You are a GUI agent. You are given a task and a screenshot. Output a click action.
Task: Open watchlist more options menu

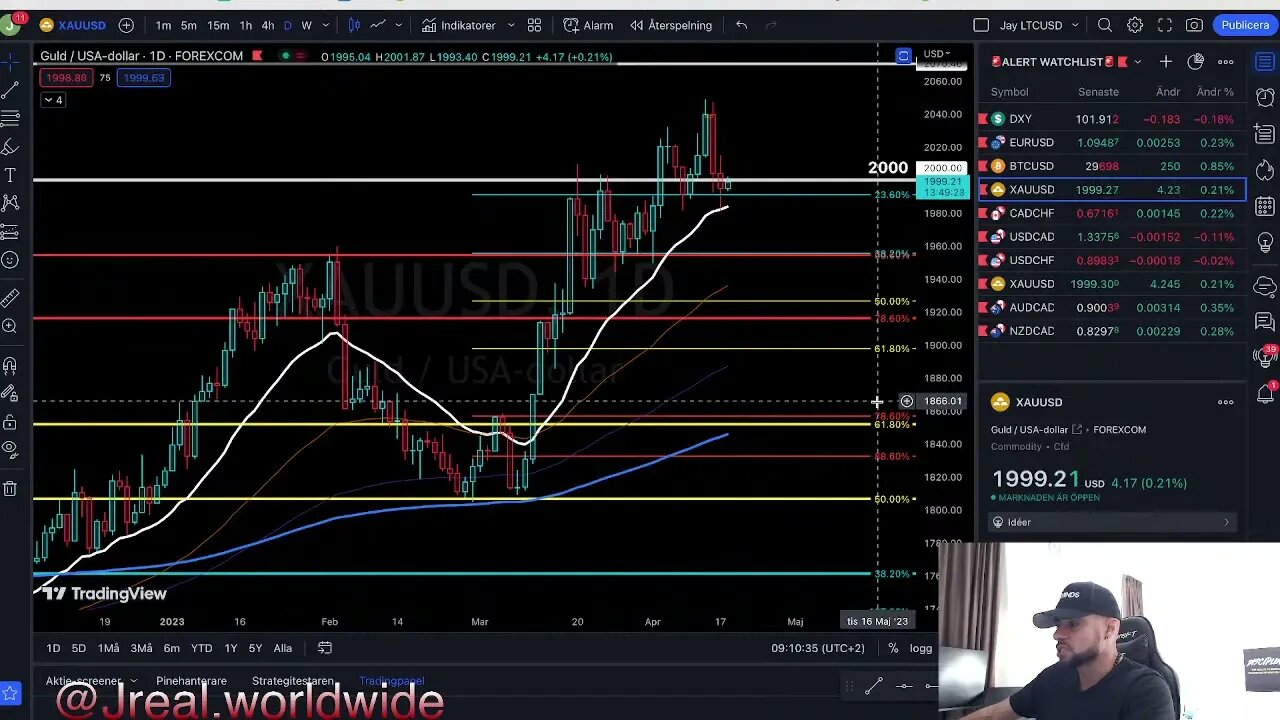tap(1225, 62)
